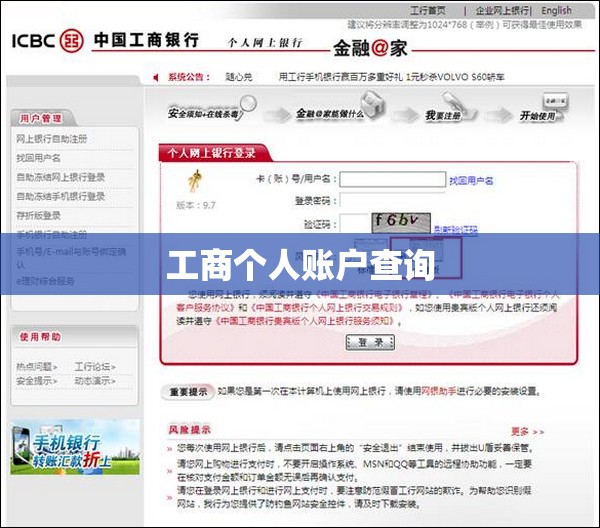Open VOLVO S60 mobile banking announcement

coord(391,77)
